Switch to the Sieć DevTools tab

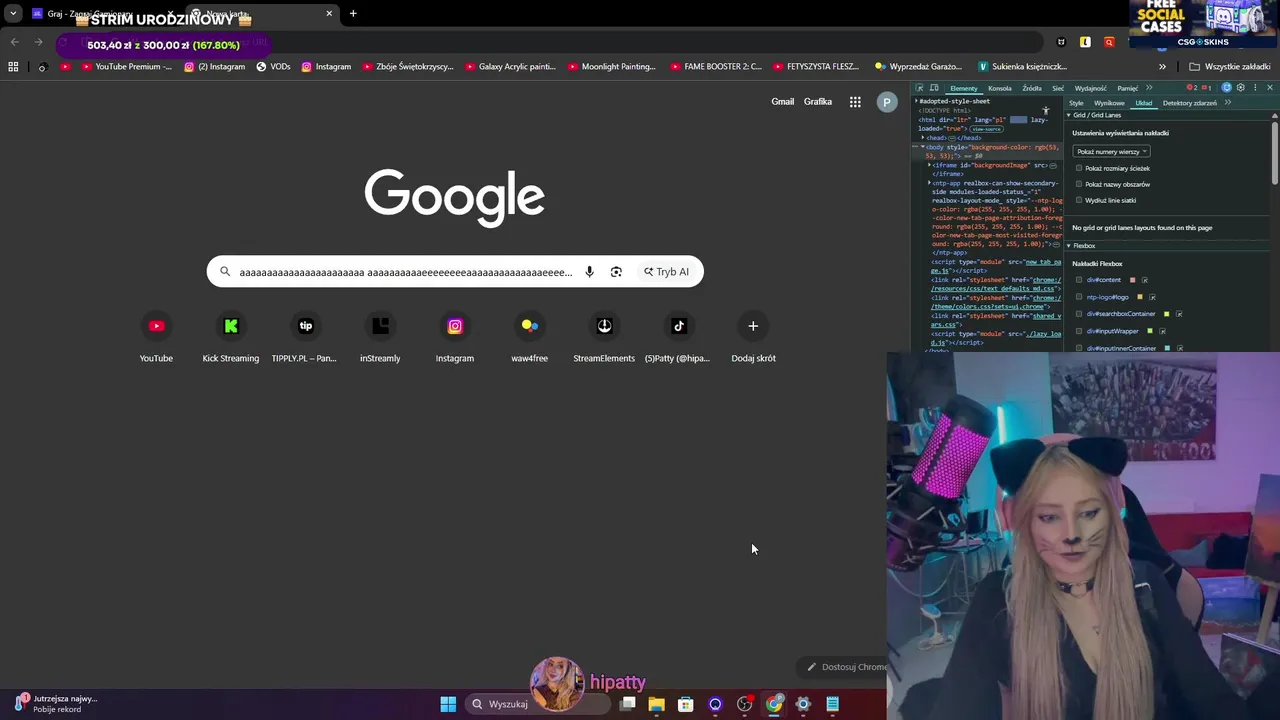1058,88
